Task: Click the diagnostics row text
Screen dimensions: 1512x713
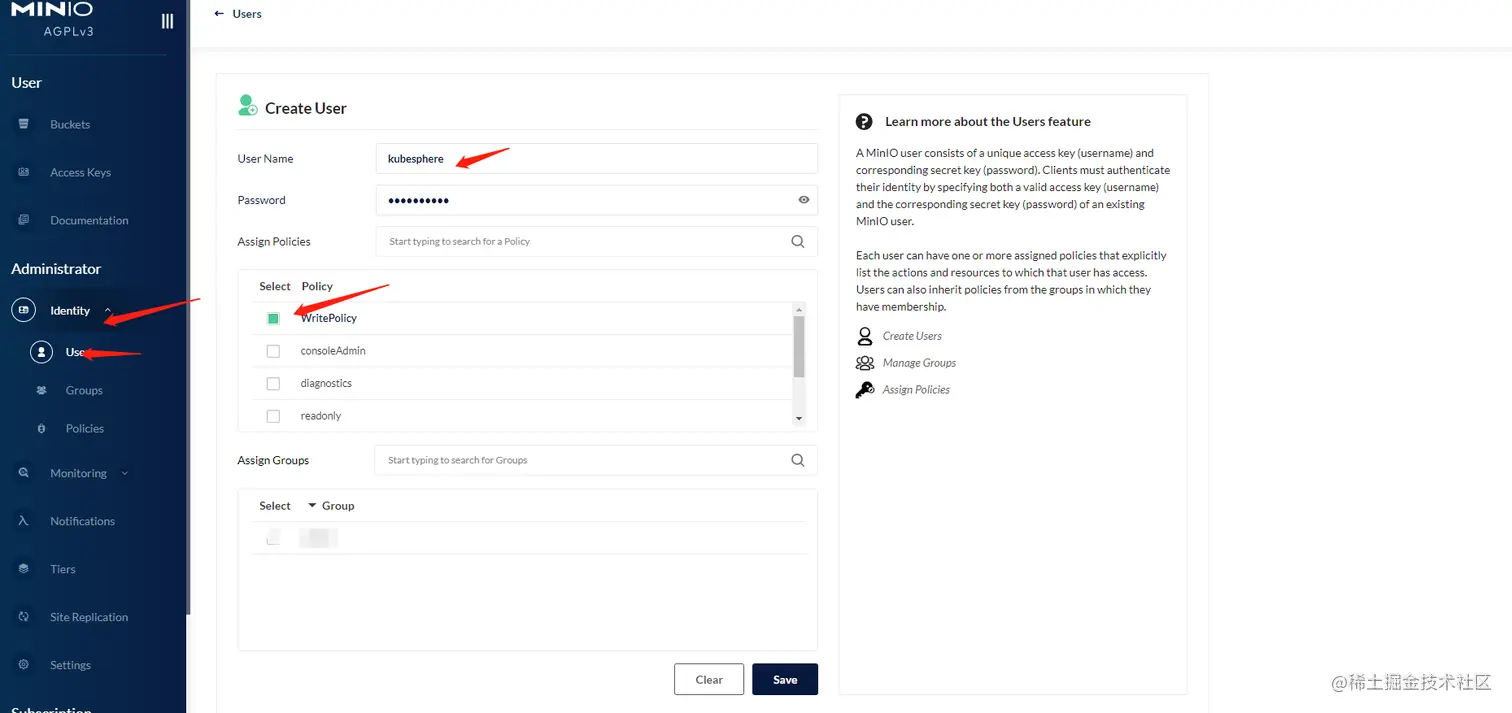Action: pos(326,383)
